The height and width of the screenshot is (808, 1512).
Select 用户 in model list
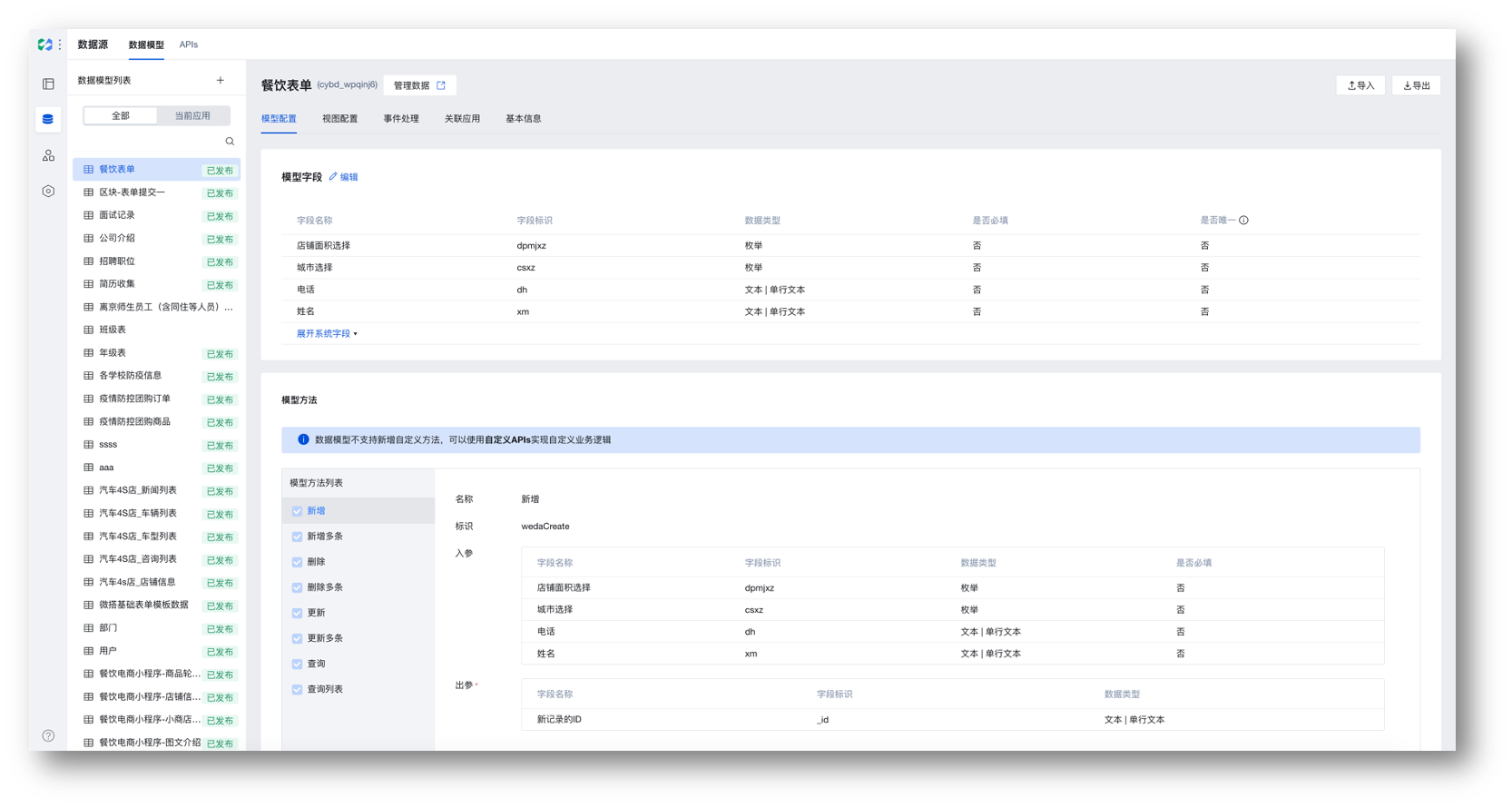pos(156,651)
